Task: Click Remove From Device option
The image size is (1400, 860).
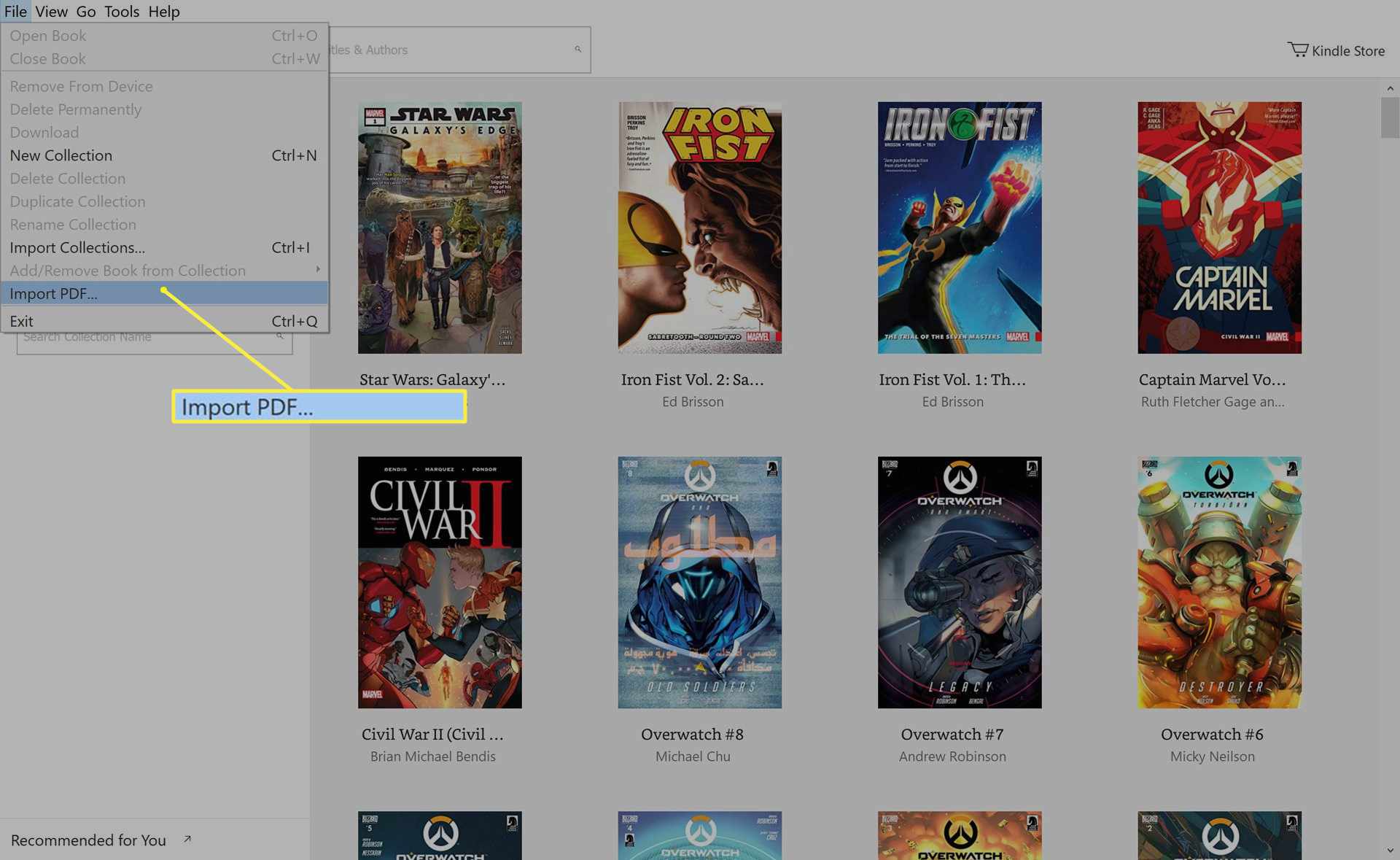Action: [80, 85]
